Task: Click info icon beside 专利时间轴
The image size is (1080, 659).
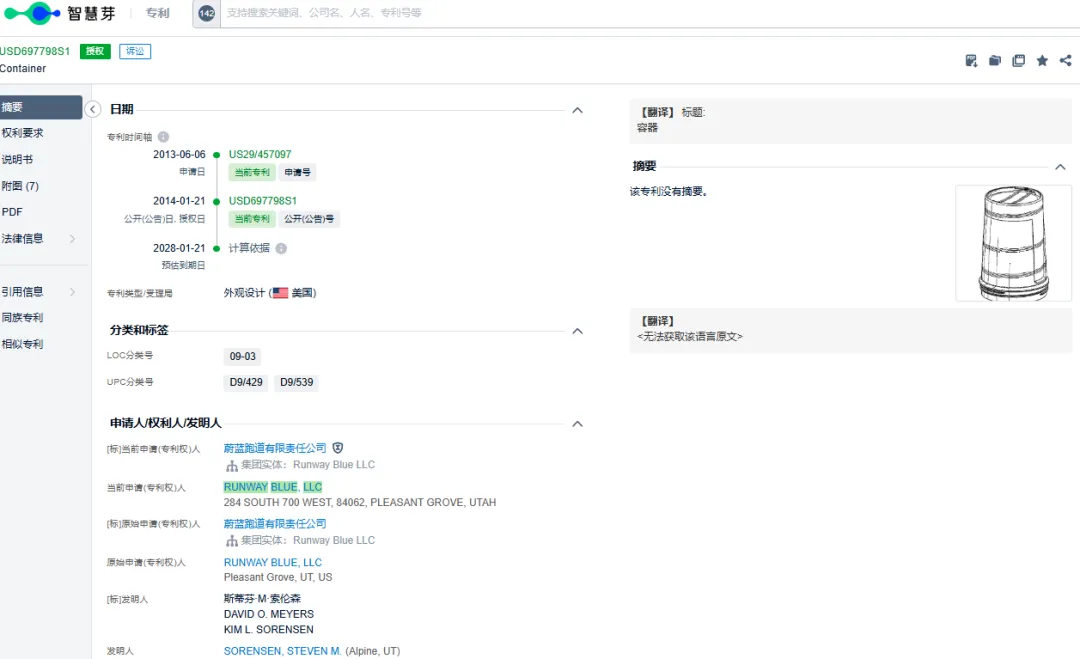Action: click(x=163, y=137)
